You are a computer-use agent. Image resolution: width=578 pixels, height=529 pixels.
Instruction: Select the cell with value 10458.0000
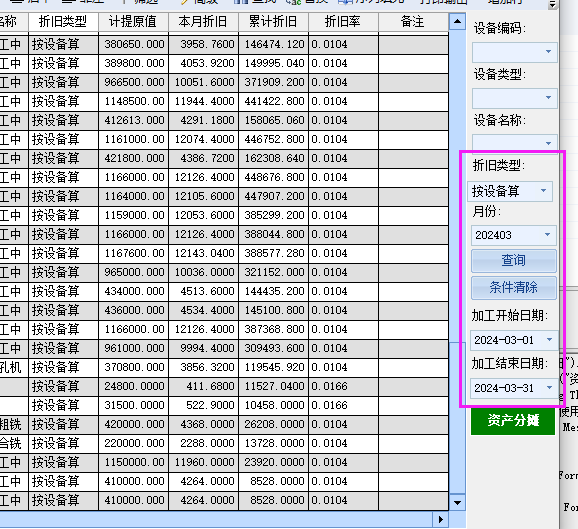[x=274, y=406]
